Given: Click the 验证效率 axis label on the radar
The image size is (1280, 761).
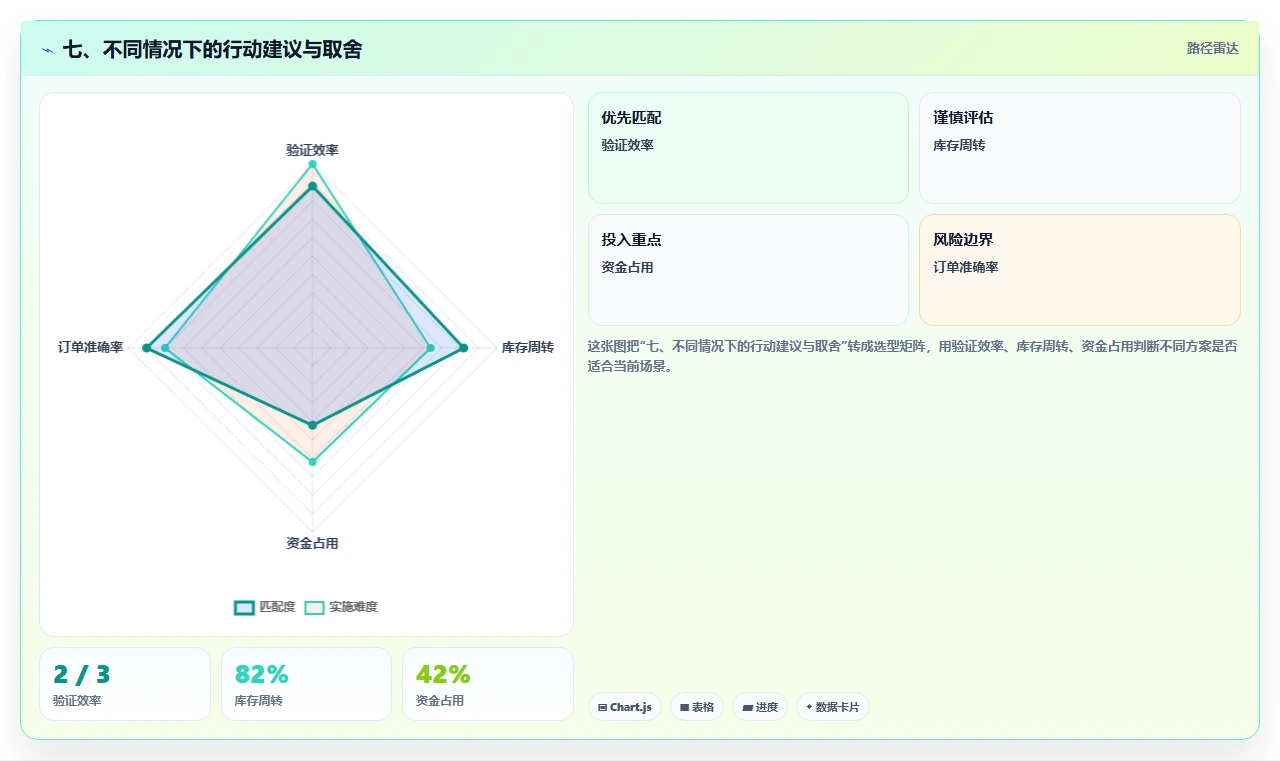Looking at the screenshot, I should (x=312, y=150).
